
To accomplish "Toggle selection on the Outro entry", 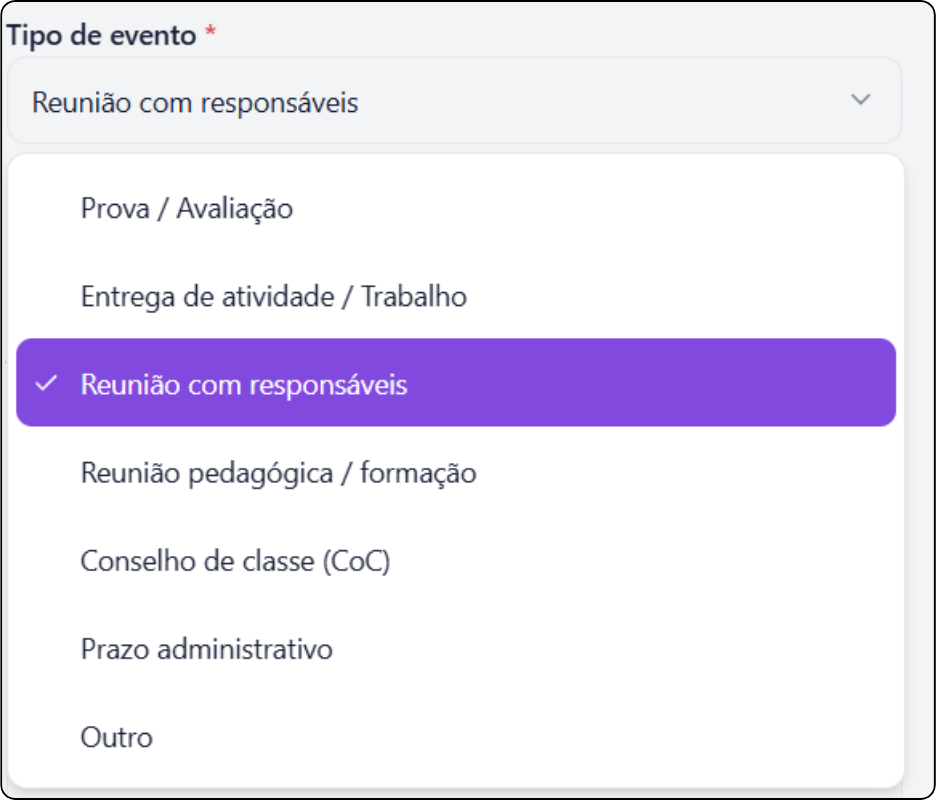I will 116,736.
